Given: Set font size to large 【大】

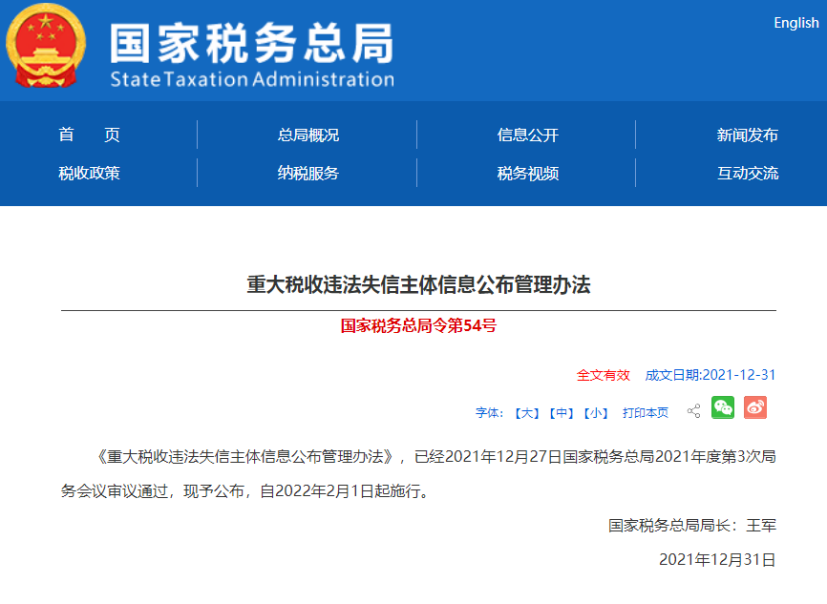Looking at the screenshot, I should [x=527, y=412].
